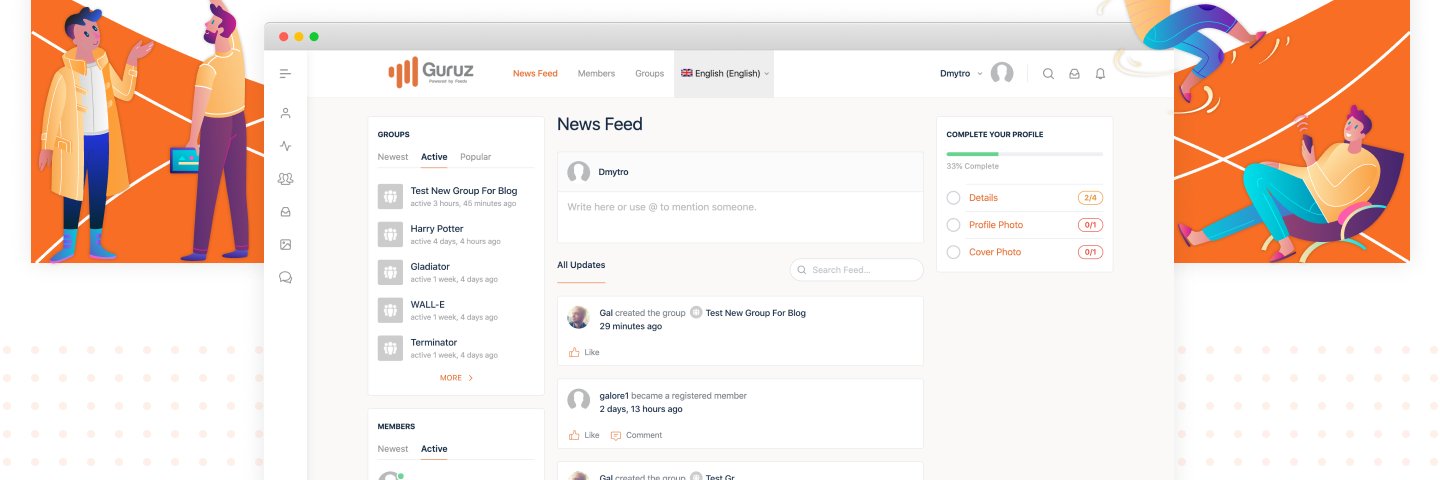Switch groups widget to Active tab

434,157
